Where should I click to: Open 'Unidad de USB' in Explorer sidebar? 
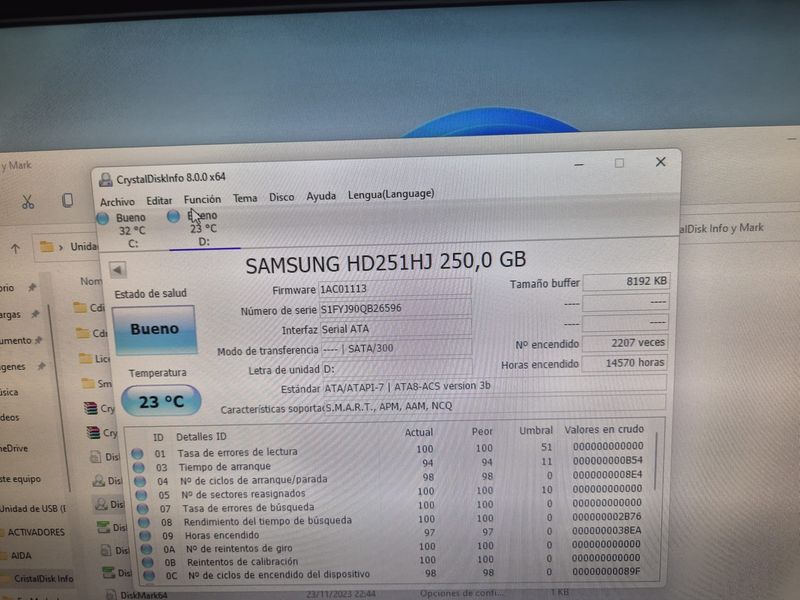click(x=33, y=508)
